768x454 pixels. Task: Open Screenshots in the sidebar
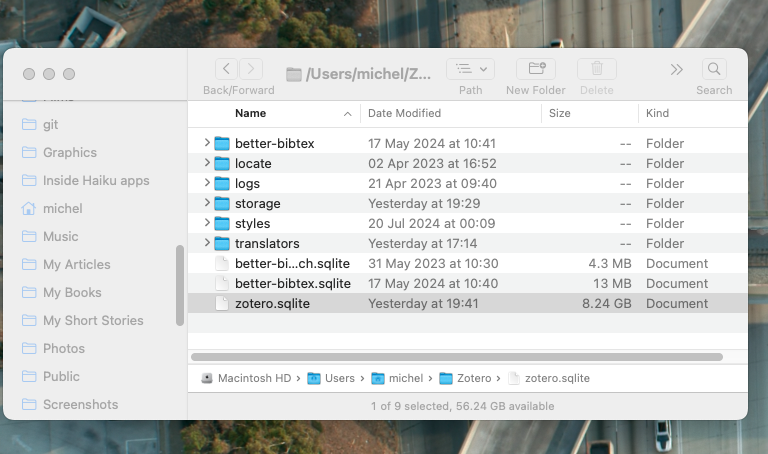tap(81, 405)
